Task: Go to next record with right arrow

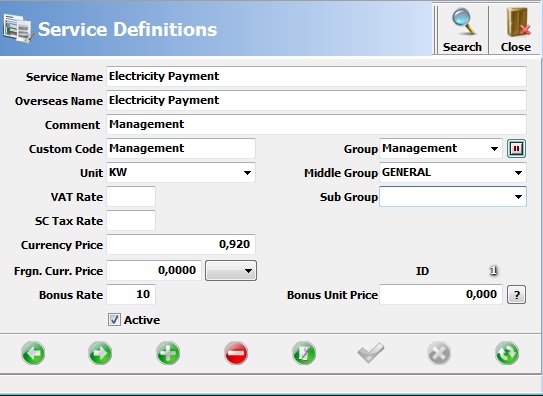Action: 100,353
